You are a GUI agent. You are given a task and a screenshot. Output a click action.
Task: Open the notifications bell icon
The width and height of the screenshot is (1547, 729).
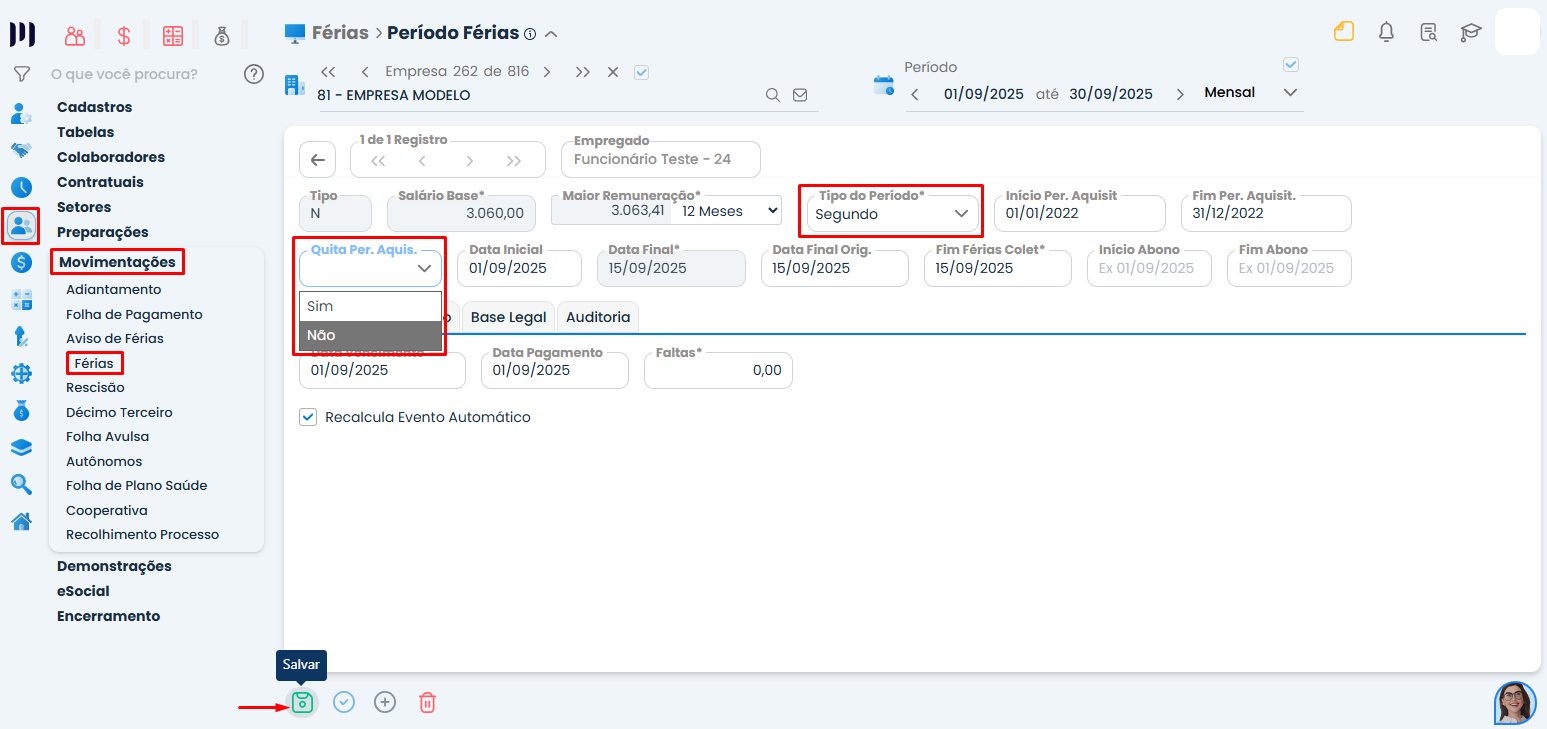pyautogui.click(x=1386, y=32)
